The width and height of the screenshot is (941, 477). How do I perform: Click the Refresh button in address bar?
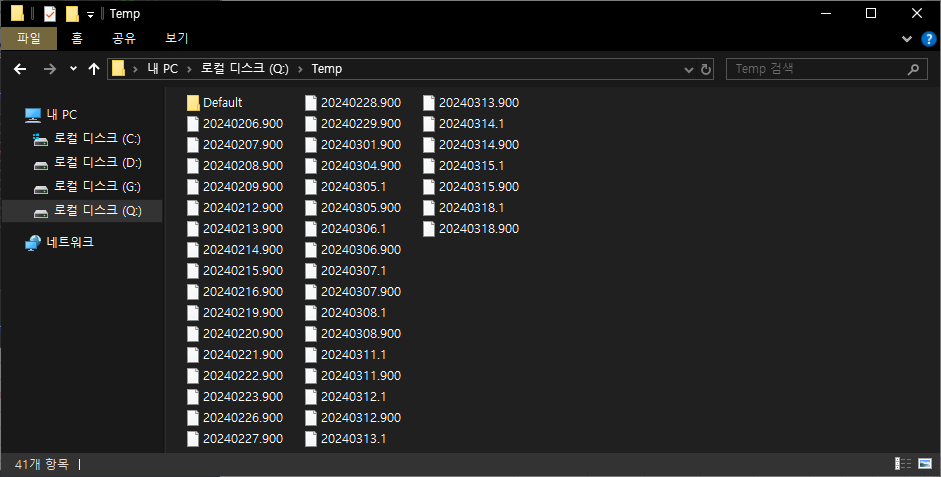click(706, 70)
